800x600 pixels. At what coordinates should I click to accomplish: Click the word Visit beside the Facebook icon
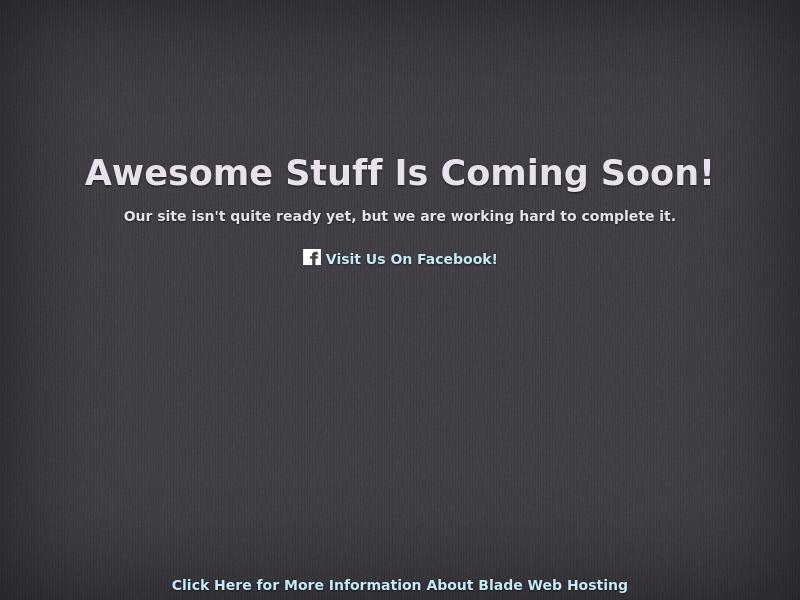(x=343, y=259)
